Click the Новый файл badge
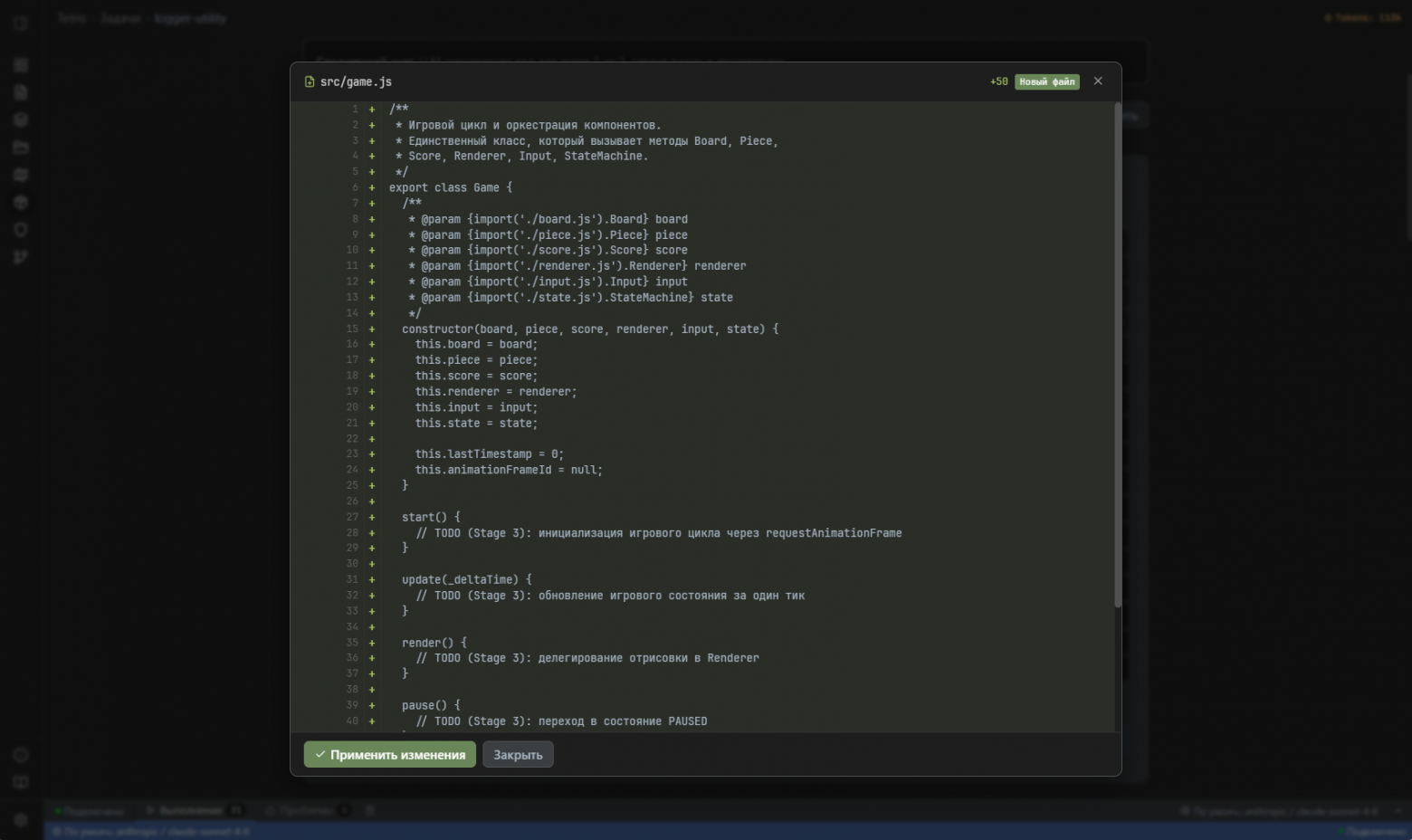The width and height of the screenshot is (1412, 840). tap(1046, 81)
